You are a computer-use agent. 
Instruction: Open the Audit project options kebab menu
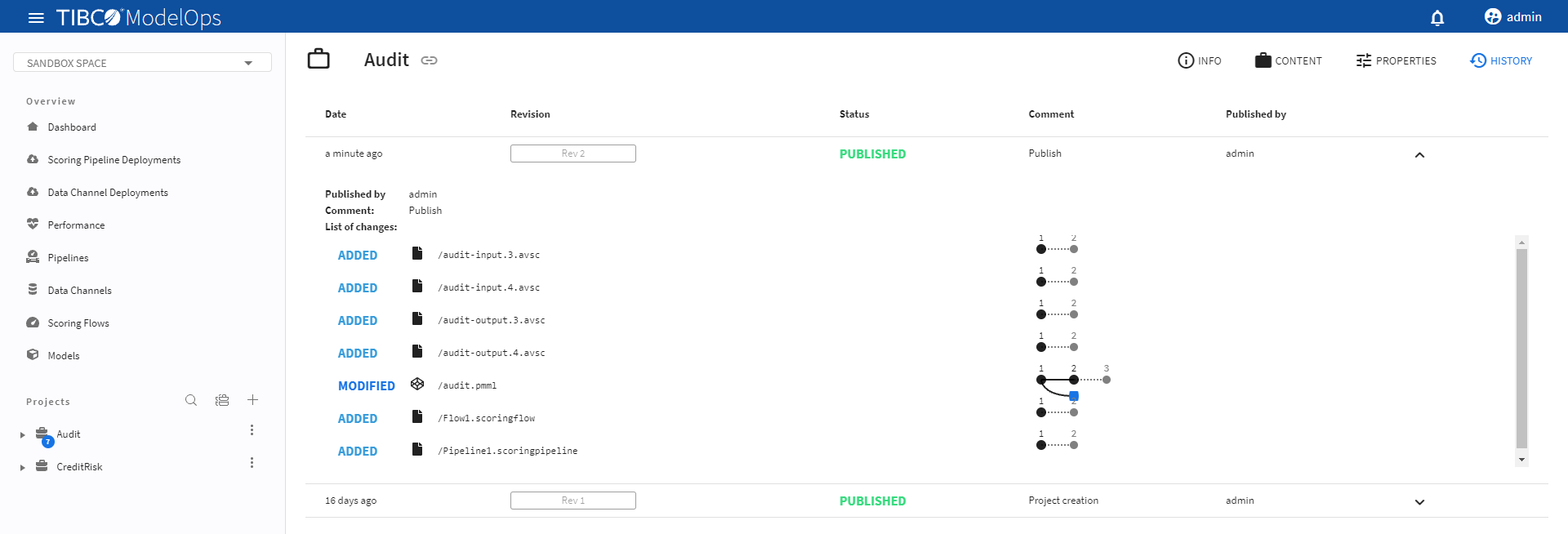click(x=252, y=430)
